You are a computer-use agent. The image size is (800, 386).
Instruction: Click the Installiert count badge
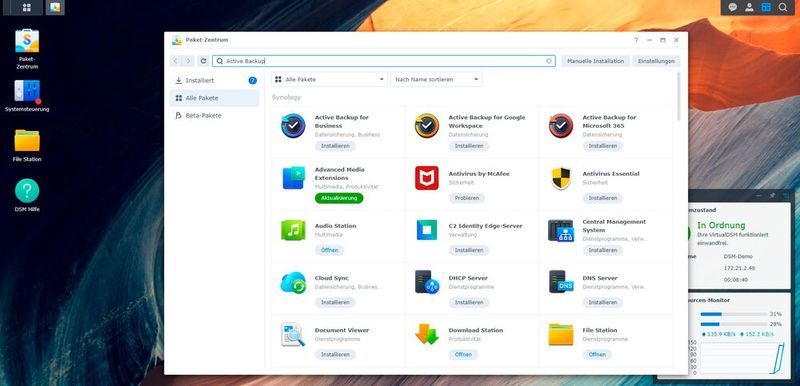(253, 81)
